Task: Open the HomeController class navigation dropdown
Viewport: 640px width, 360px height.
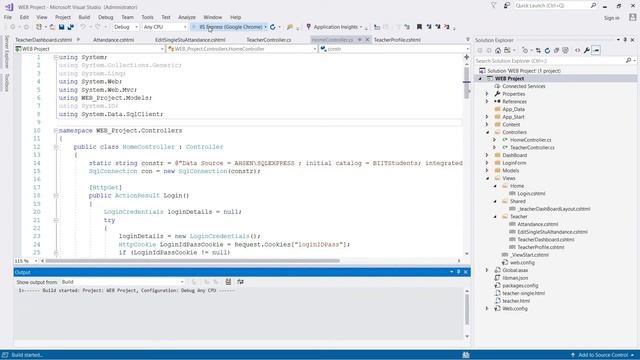Action: pos(242,49)
